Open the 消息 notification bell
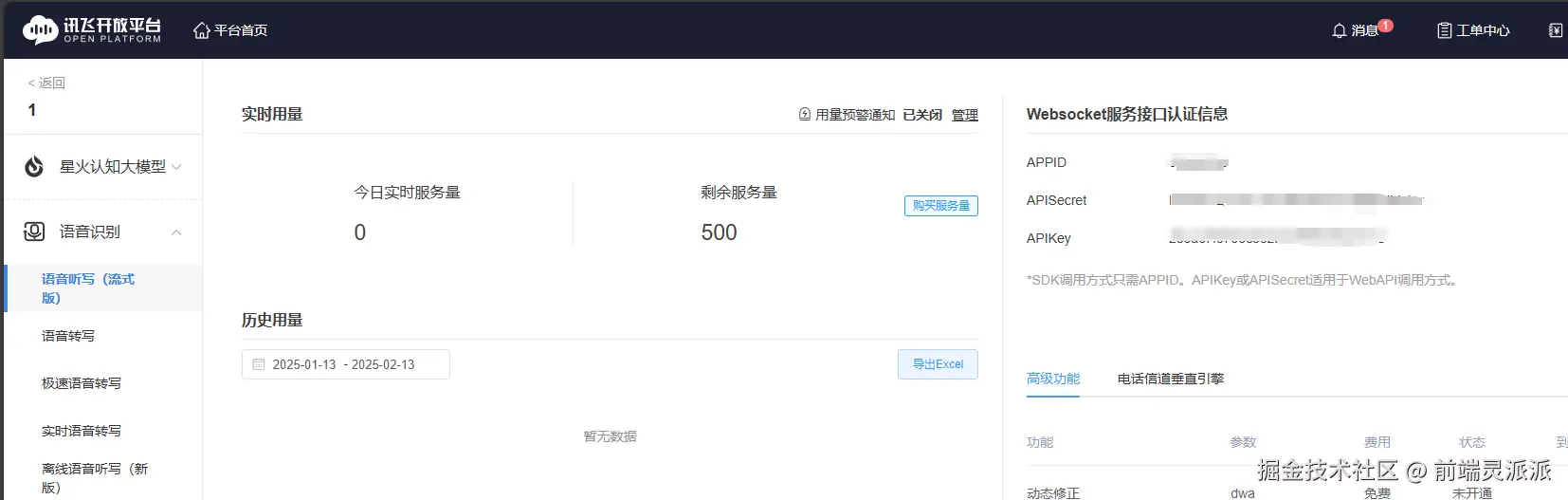 click(1339, 30)
